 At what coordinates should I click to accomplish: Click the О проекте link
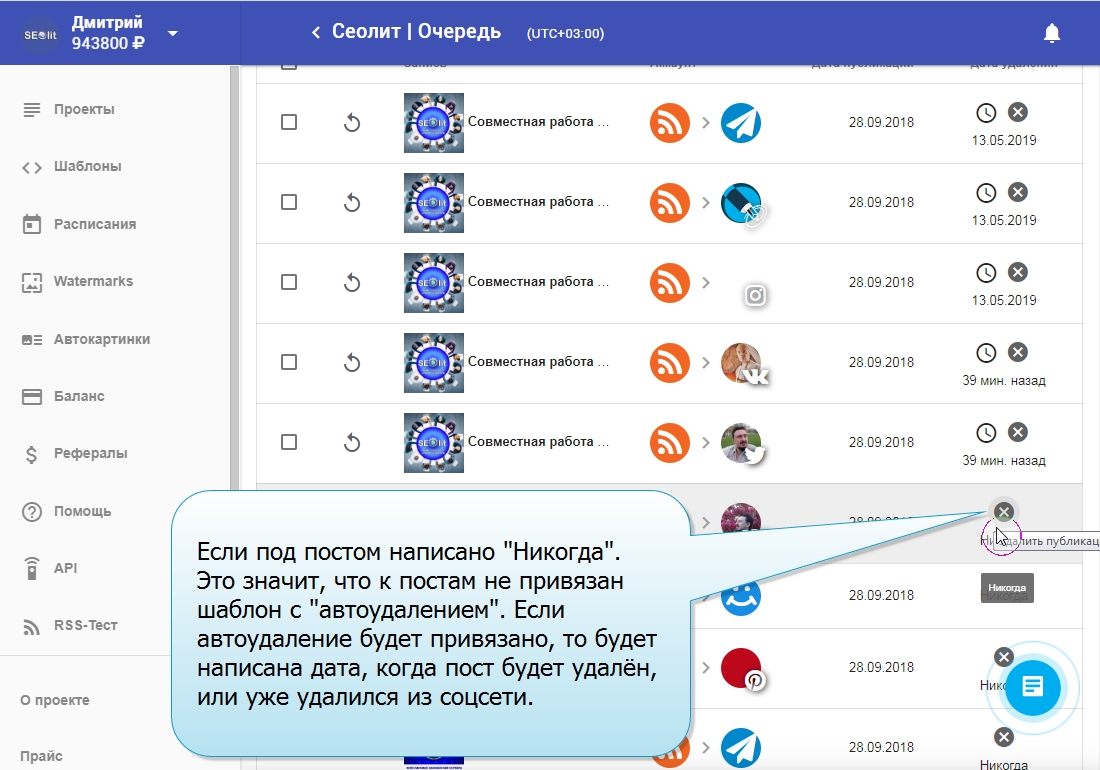55,700
